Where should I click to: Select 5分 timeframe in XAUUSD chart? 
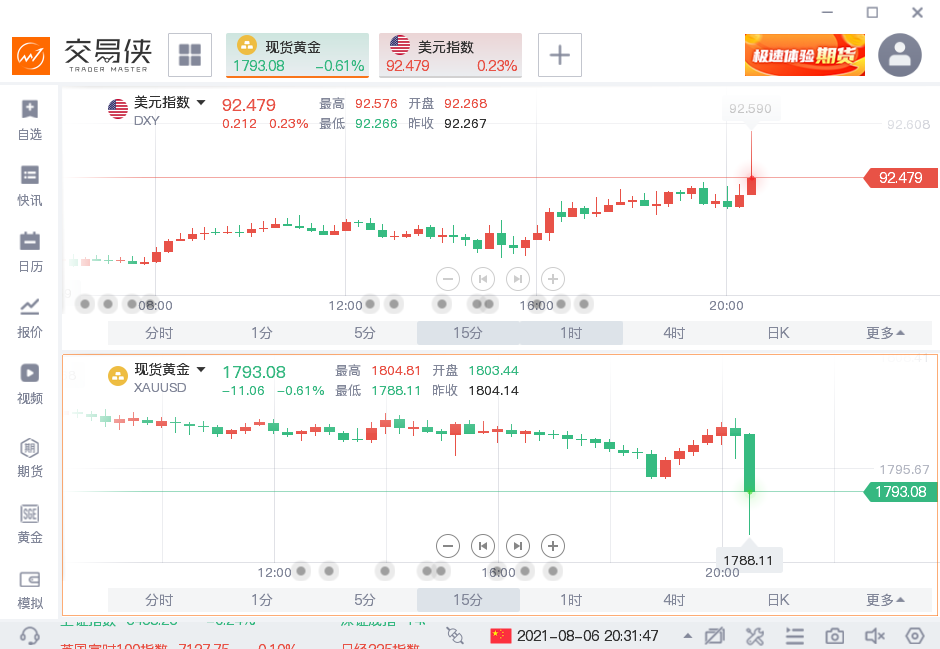[364, 600]
